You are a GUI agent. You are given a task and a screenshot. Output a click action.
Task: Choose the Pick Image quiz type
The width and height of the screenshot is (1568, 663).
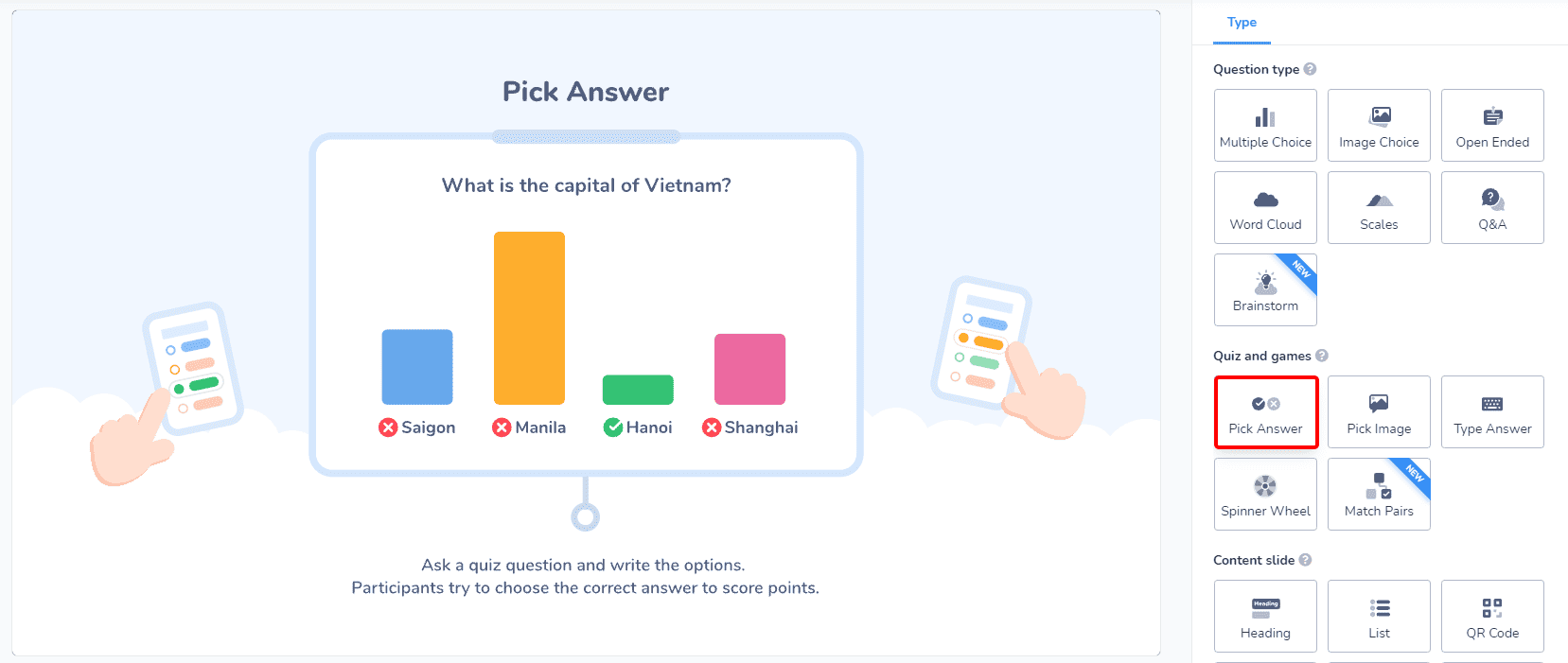click(1379, 411)
